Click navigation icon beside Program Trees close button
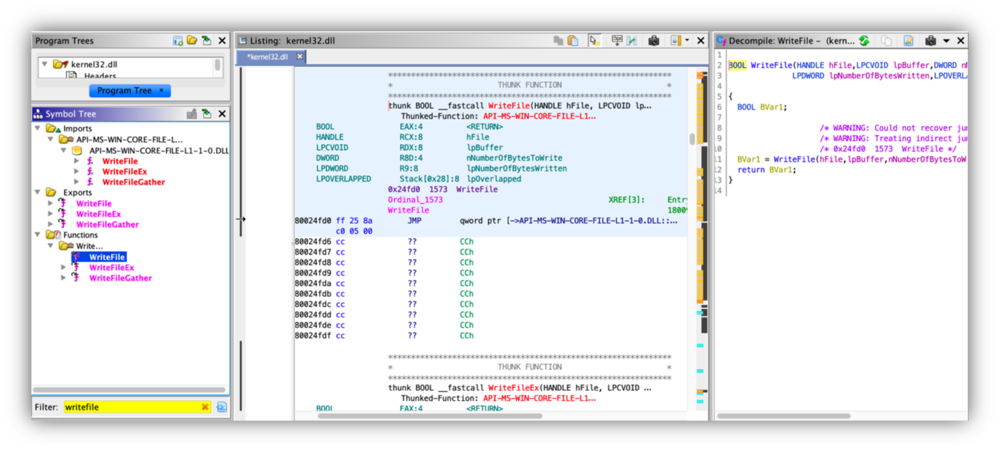The width and height of the screenshot is (1000, 452). pyautogui.click(x=207, y=41)
